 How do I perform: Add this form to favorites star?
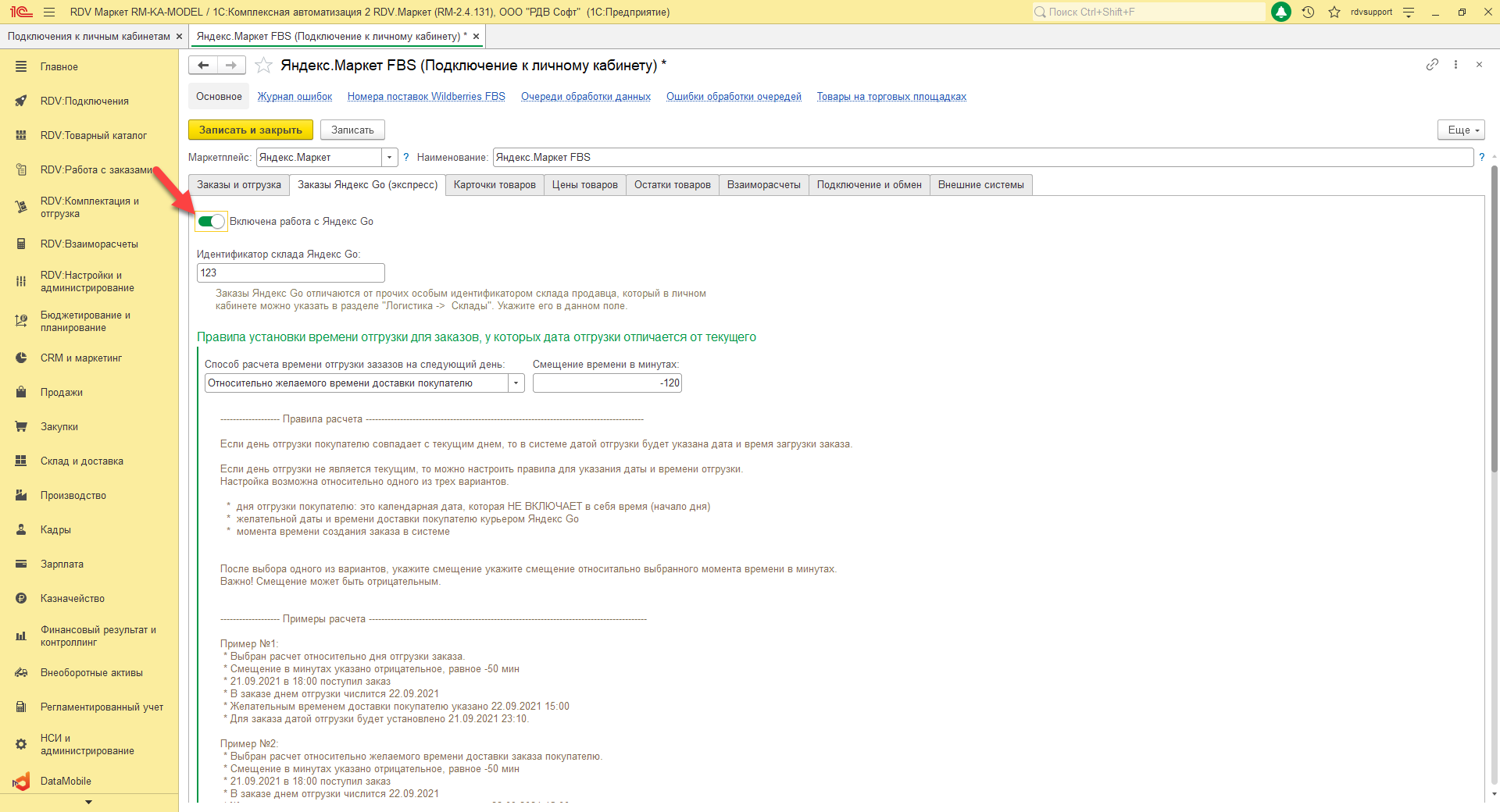click(264, 66)
